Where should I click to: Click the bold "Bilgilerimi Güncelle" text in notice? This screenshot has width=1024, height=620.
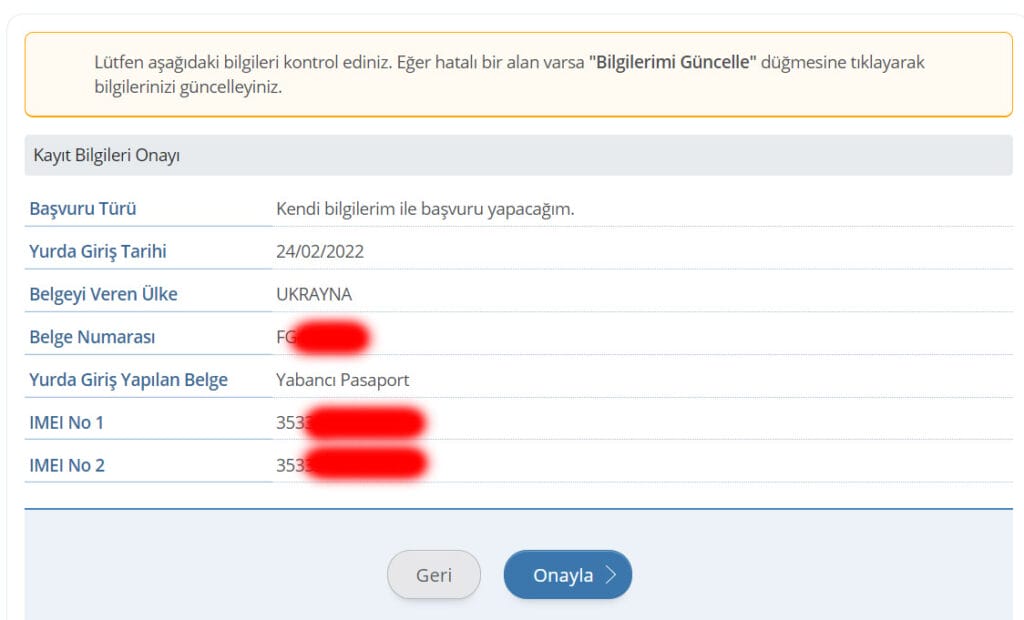click(672, 62)
